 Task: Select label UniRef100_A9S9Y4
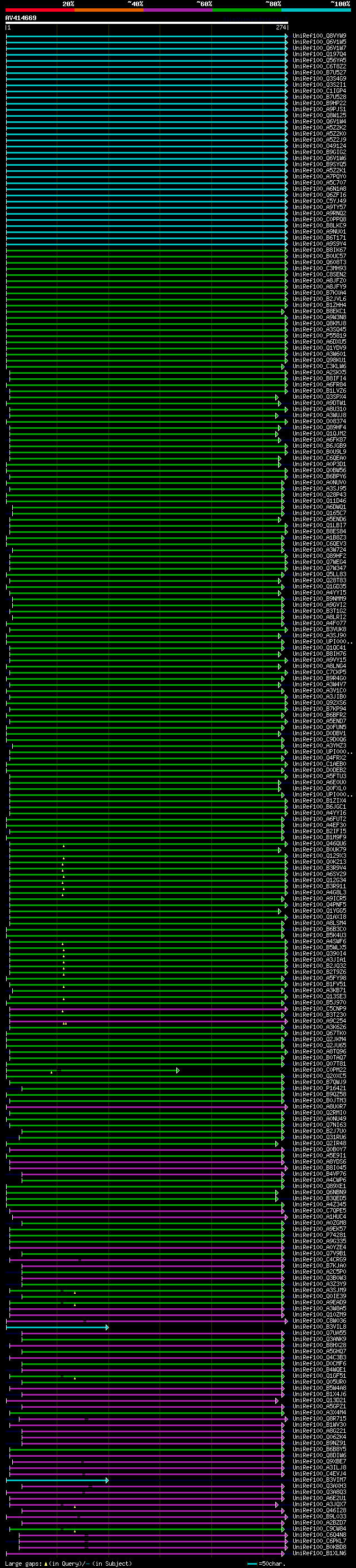tap(319, 244)
